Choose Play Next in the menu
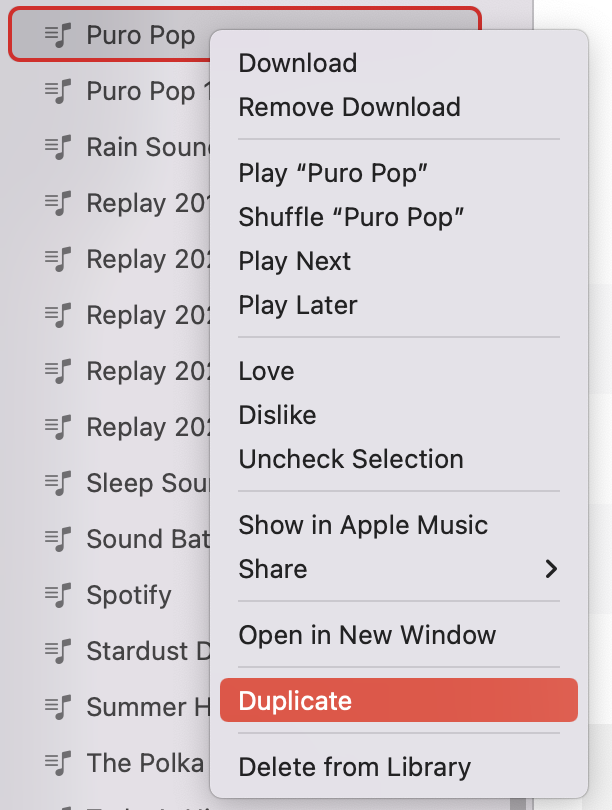 click(x=294, y=261)
